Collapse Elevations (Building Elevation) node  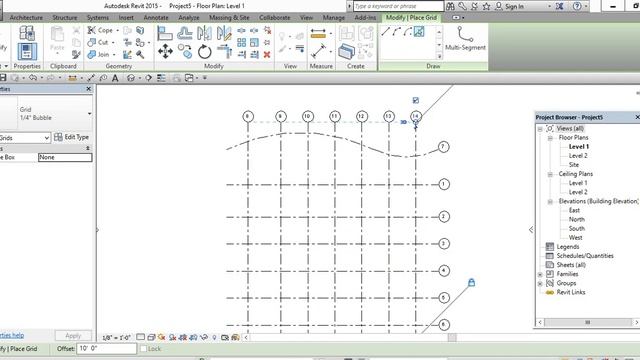(550, 202)
